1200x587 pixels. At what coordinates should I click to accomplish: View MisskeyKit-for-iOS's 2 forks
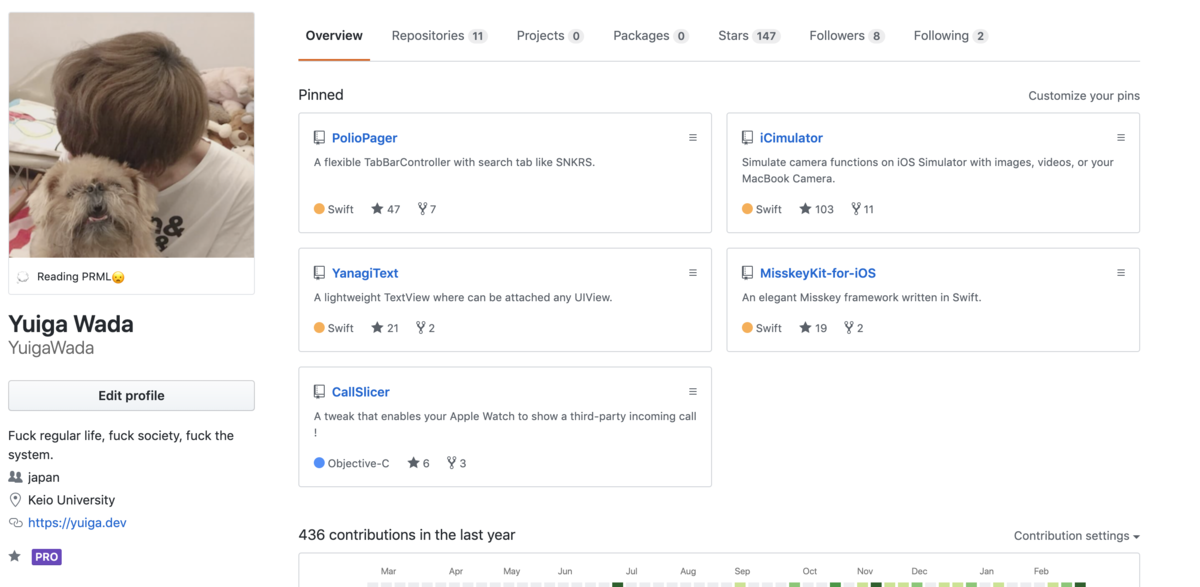[854, 328]
